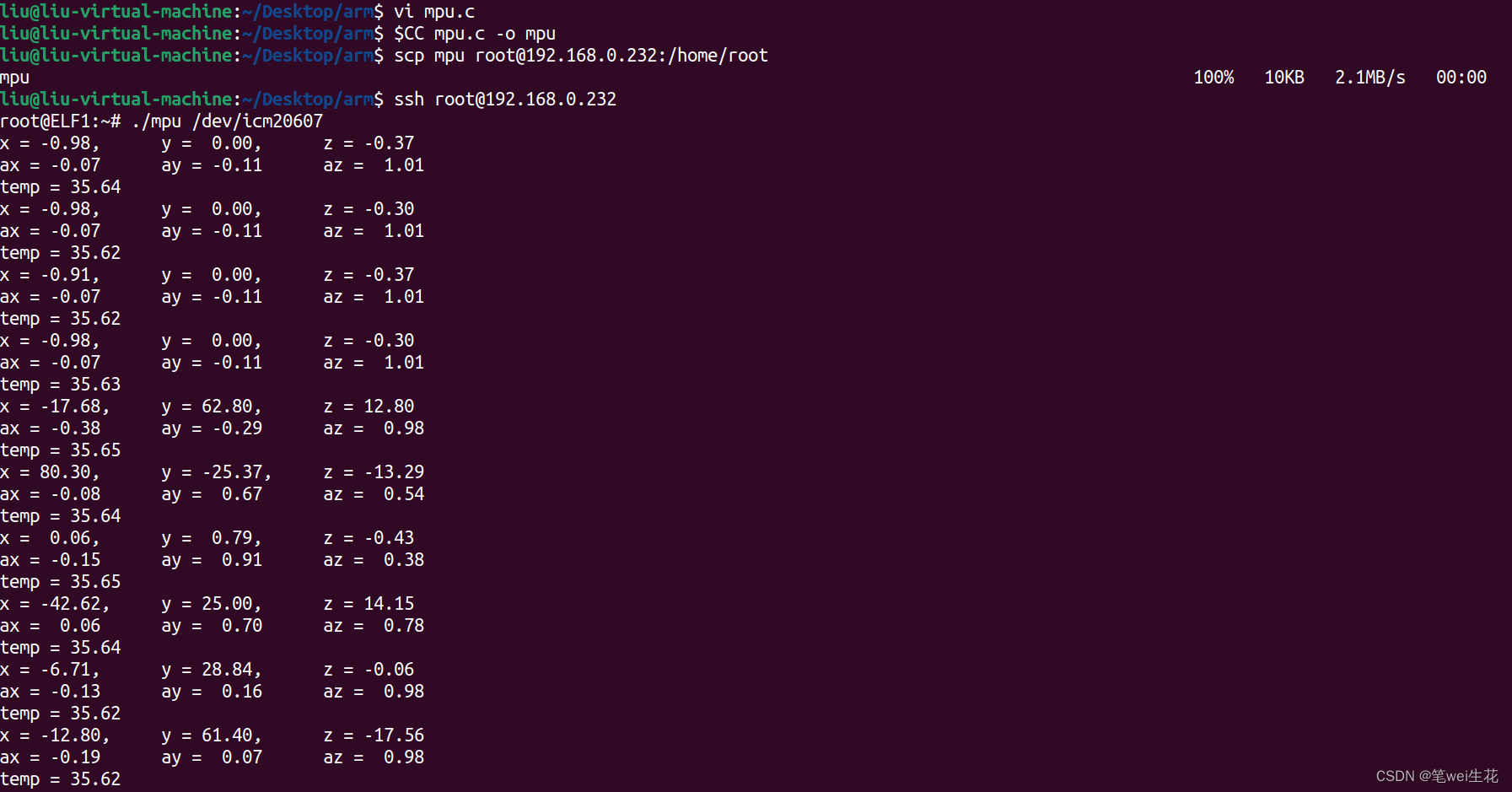Click the '00:00' transfer time value
Viewport: 1512px width, 792px height.
click(1461, 78)
